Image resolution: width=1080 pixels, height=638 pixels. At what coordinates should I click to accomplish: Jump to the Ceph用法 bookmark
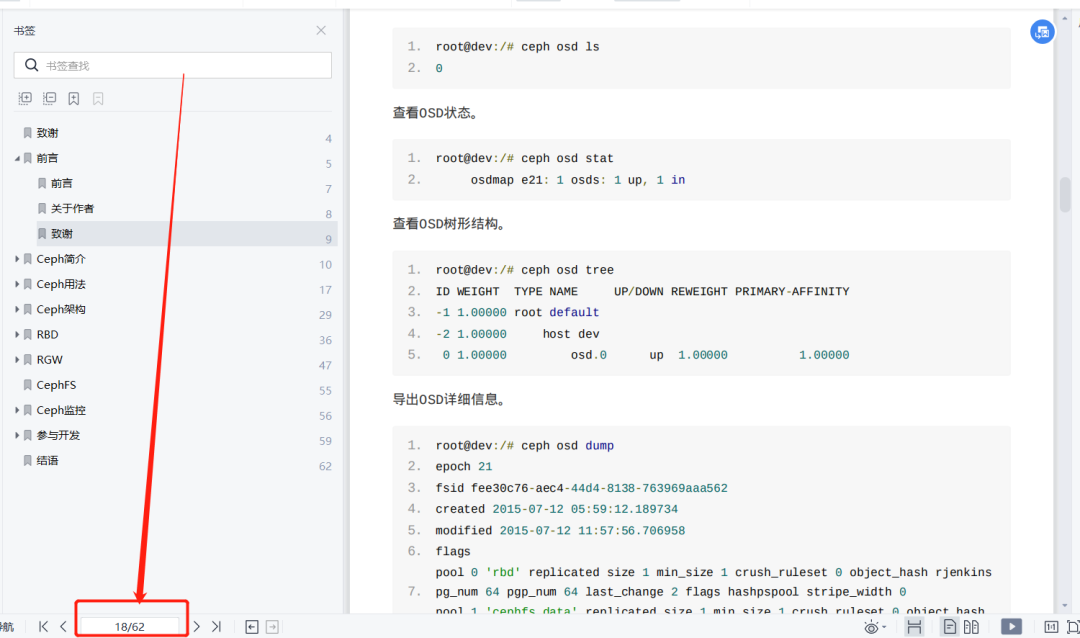pos(61,284)
